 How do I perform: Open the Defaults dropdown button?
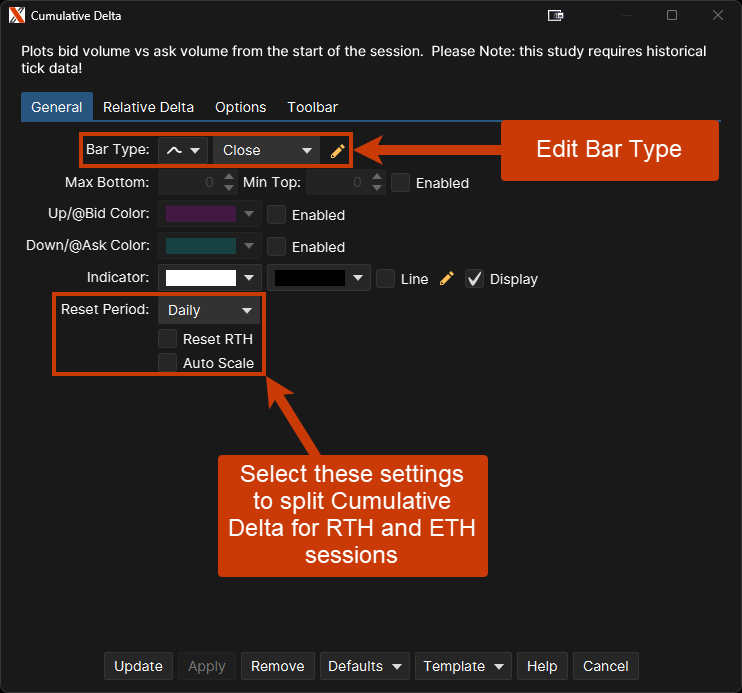[366, 666]
